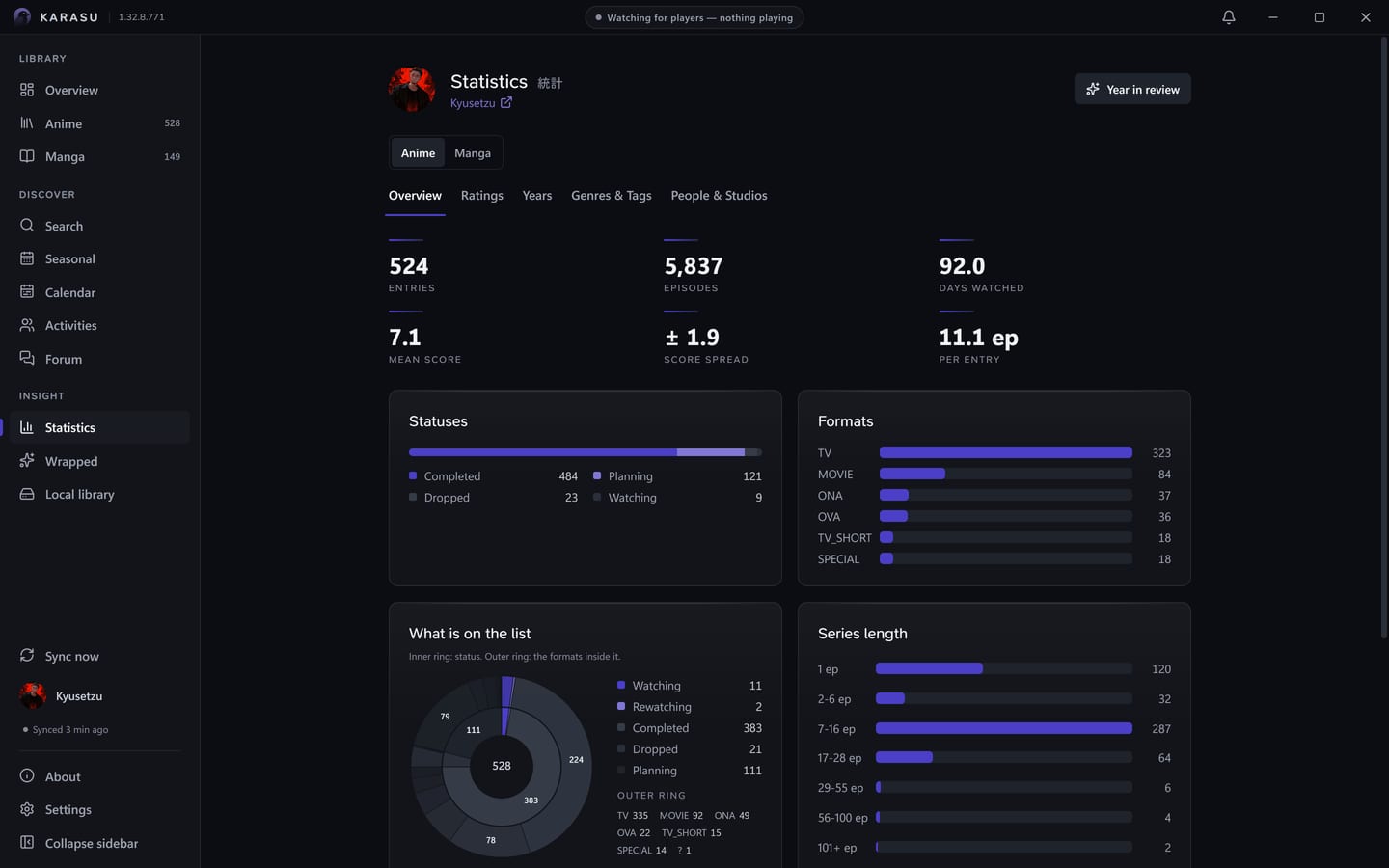The image size is (1389, 868).
Task: Switch to the Ratings tab
Action: click(482, 195)
